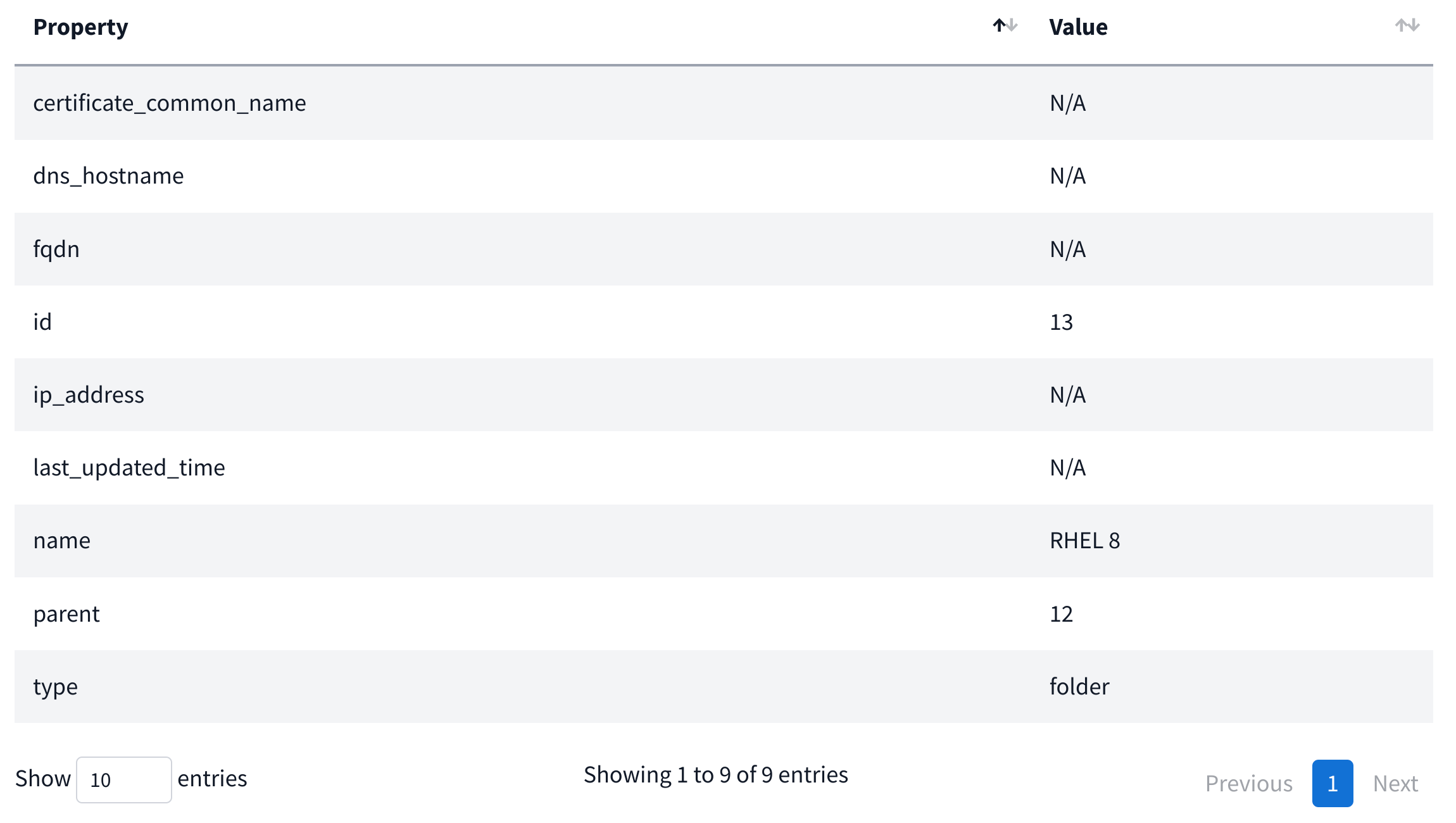Select the certificate_common_name row
The image size is (1456, 823).
170,103
